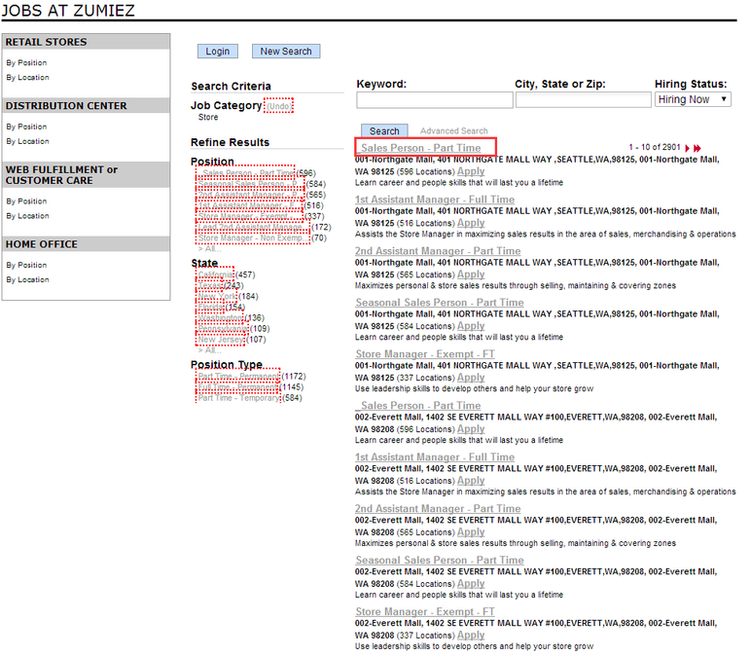Show all states under State list
The height and width of the screenshot is (656, 750).
coord(210,351)
